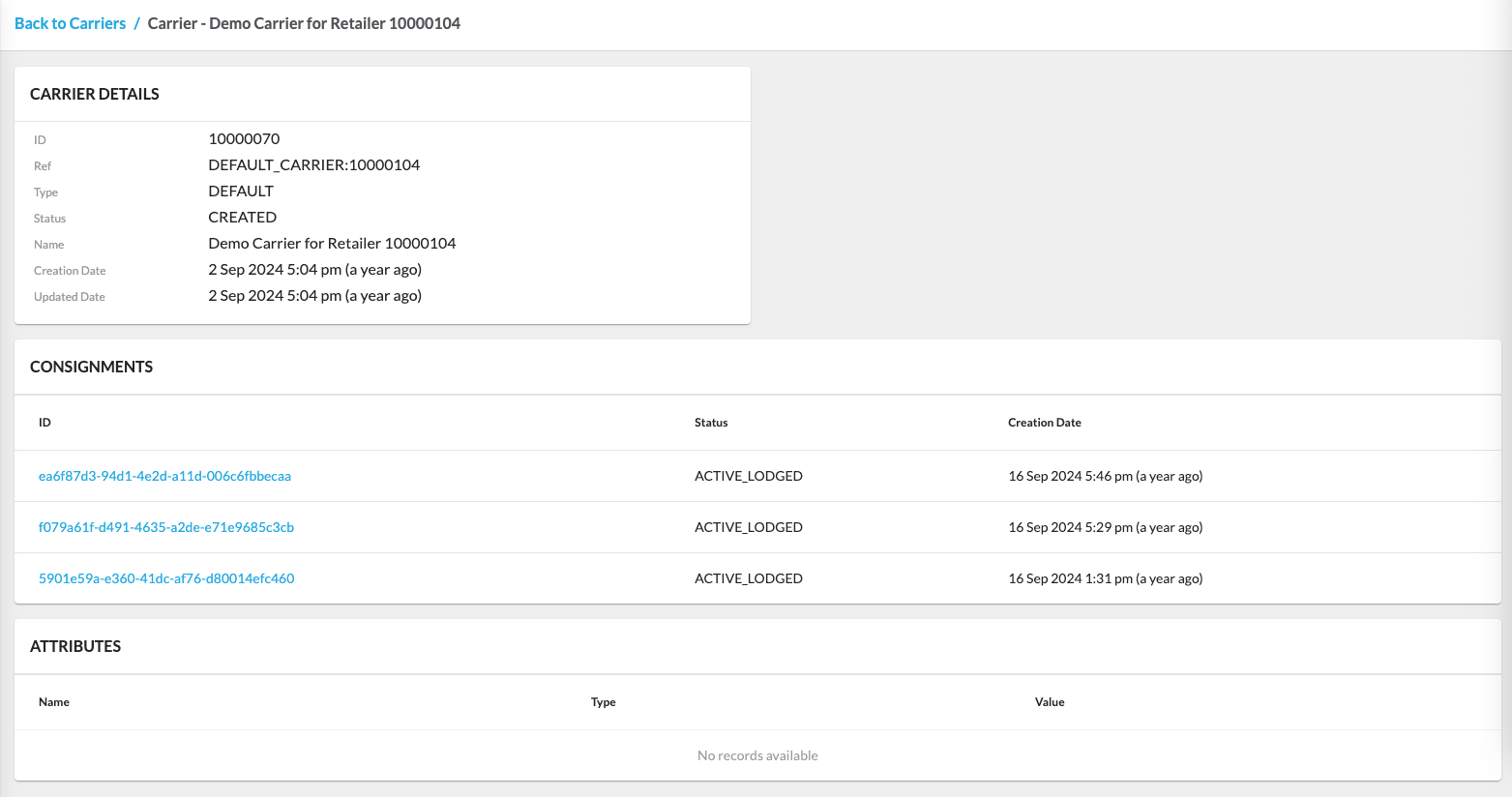The image size is (1512, 797).
Task: Click the Ref value DEFAULT_CARRIER:10000104
Action: tap(314, 164)
